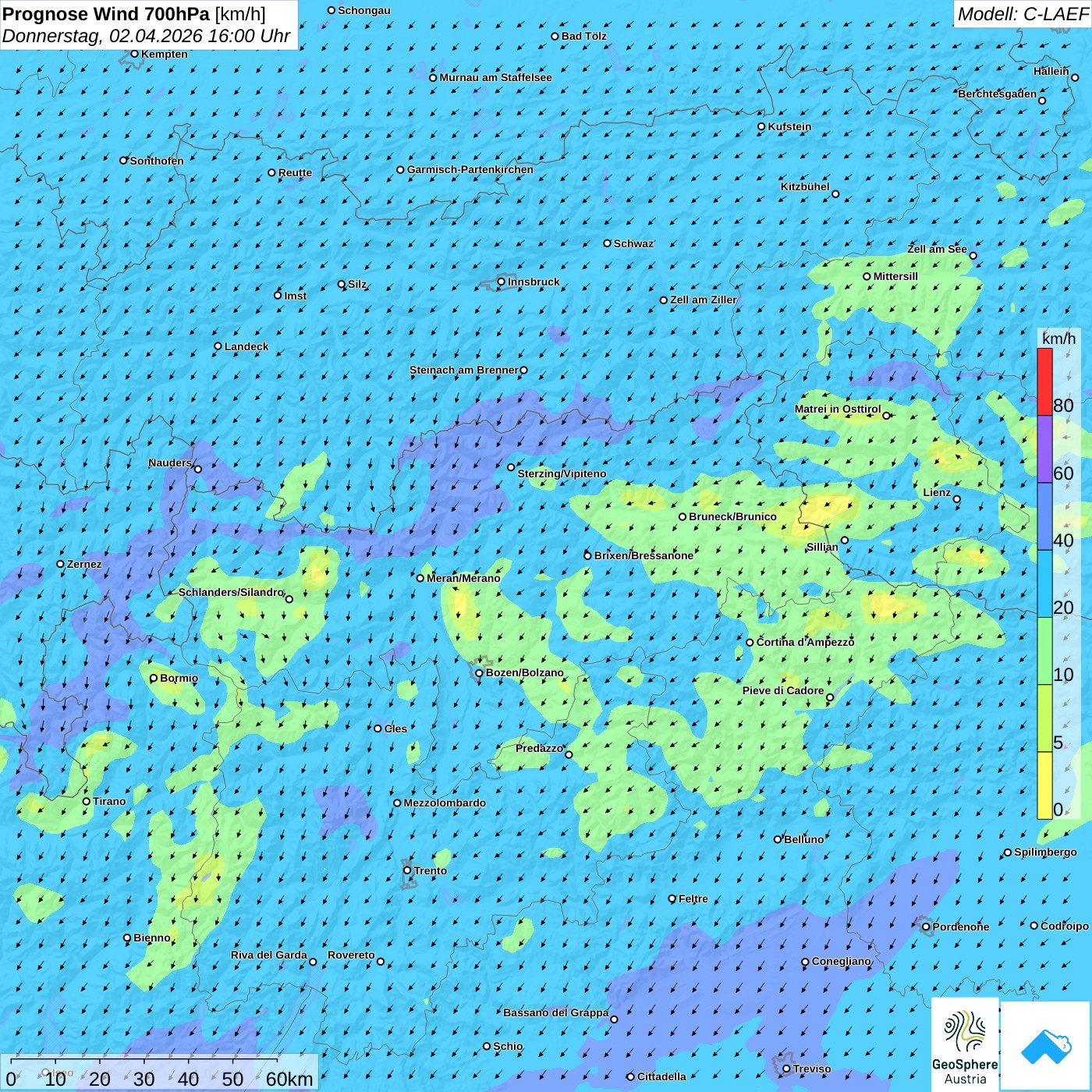The width and height of the screenshot is (1092, 1092).
Task: Click the '60km' scale bar label
Action: [289, 1079]
